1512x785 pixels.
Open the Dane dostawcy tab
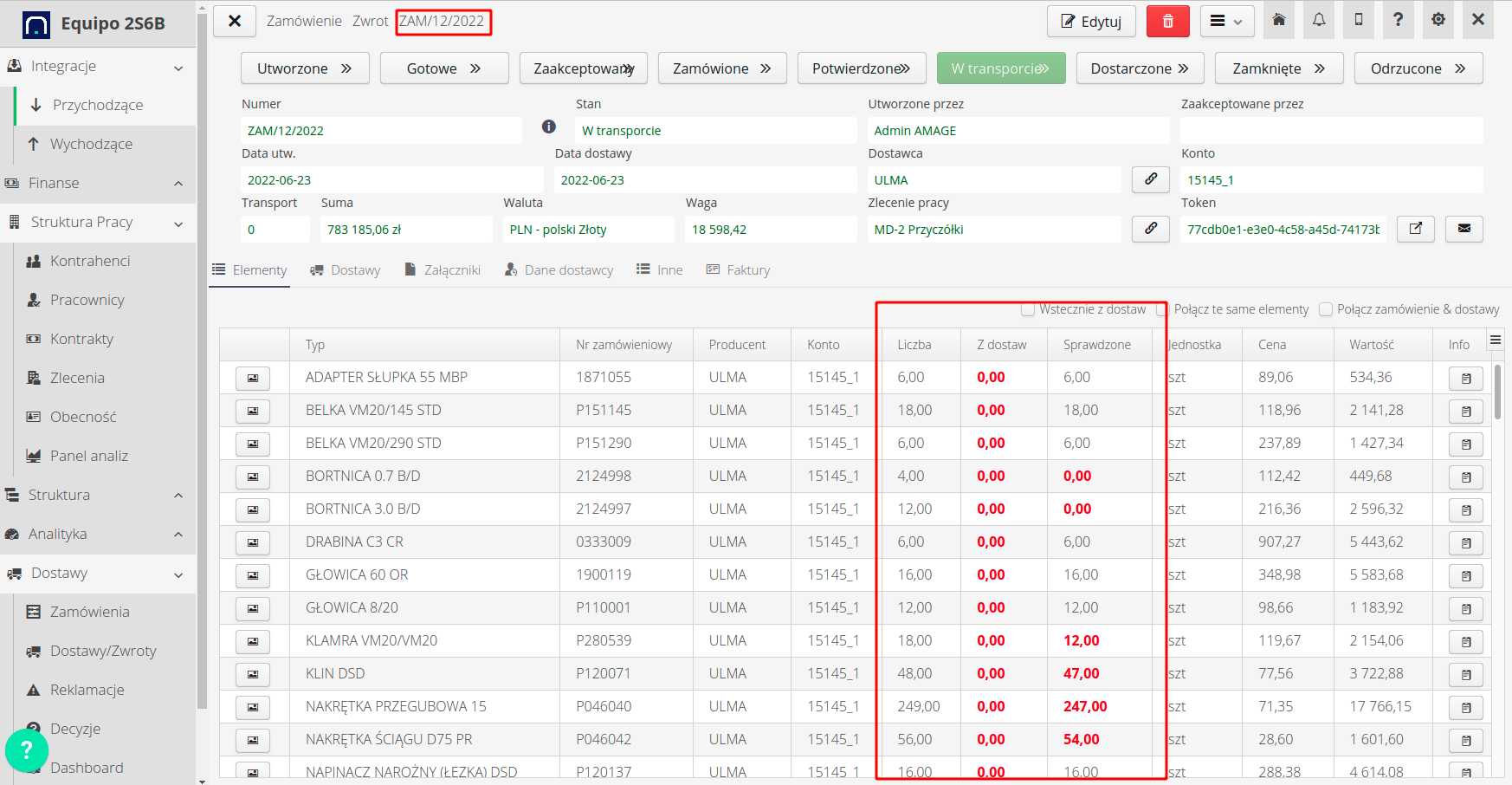point(559,269)
